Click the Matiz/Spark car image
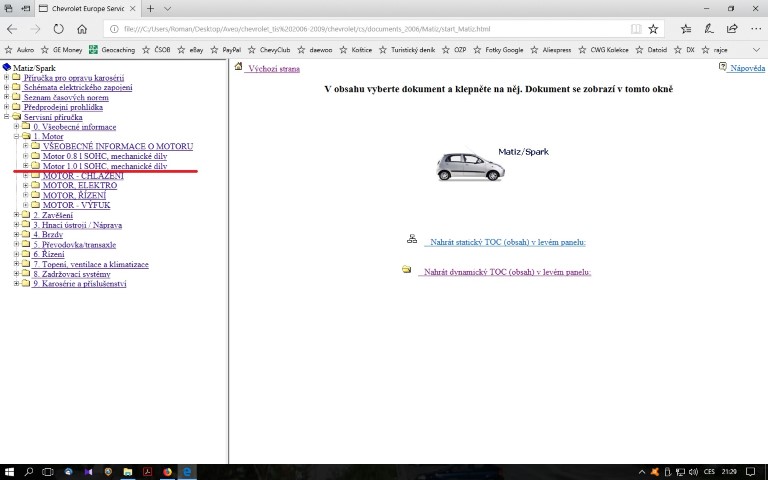 coord(470,166)
